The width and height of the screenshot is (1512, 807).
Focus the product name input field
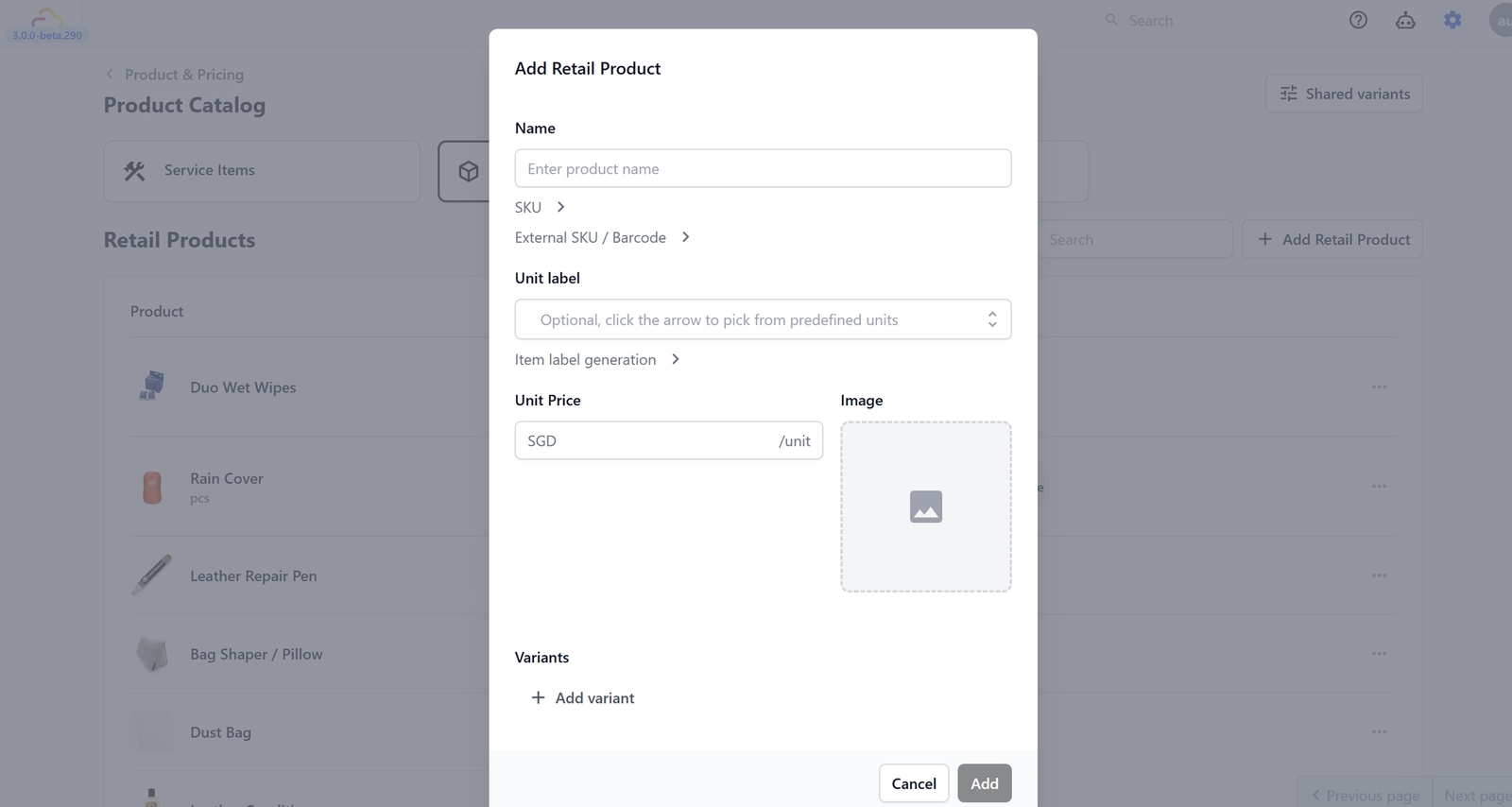[763, 168]
